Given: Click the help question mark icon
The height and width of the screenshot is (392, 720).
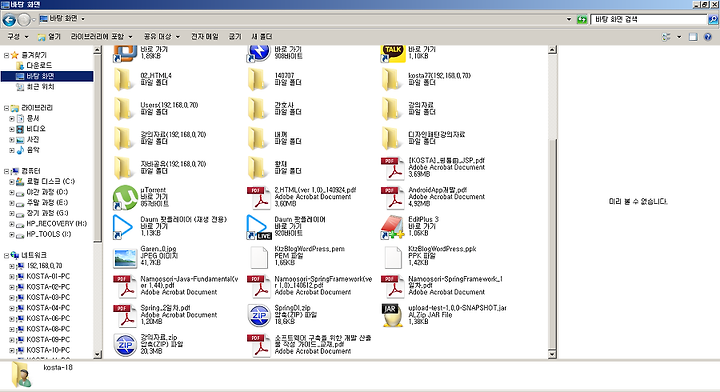Looking at the screenshot, I should 708,37.
